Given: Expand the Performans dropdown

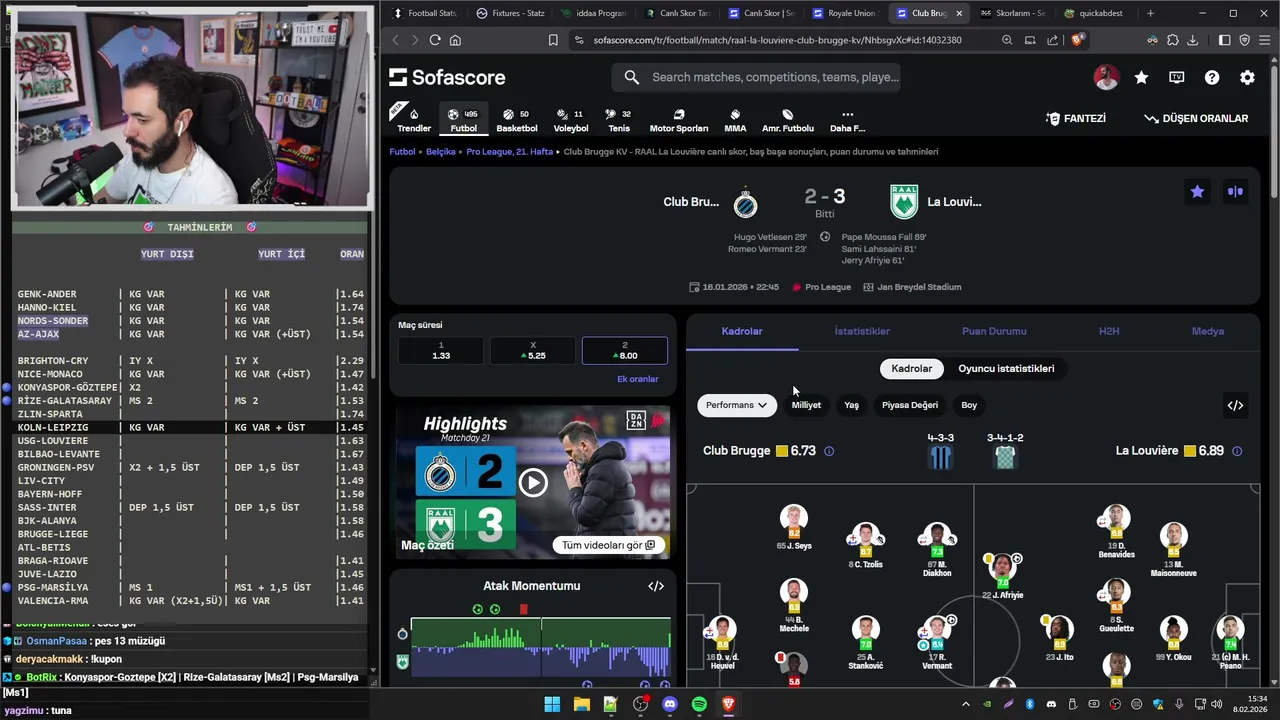Looking at the screenshot, I should [737, 405].
